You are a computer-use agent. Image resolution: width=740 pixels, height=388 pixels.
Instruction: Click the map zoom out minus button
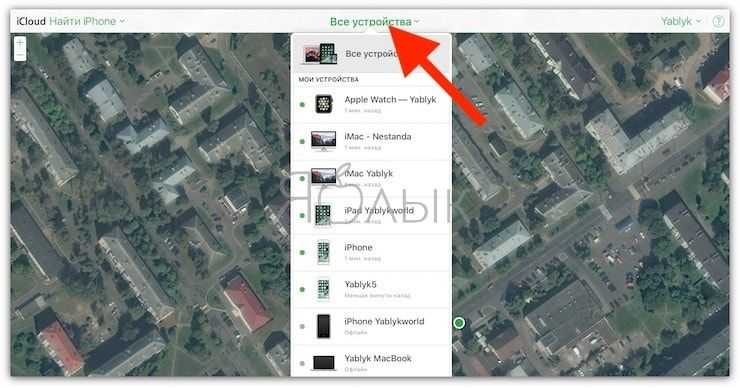pos(20,55)
